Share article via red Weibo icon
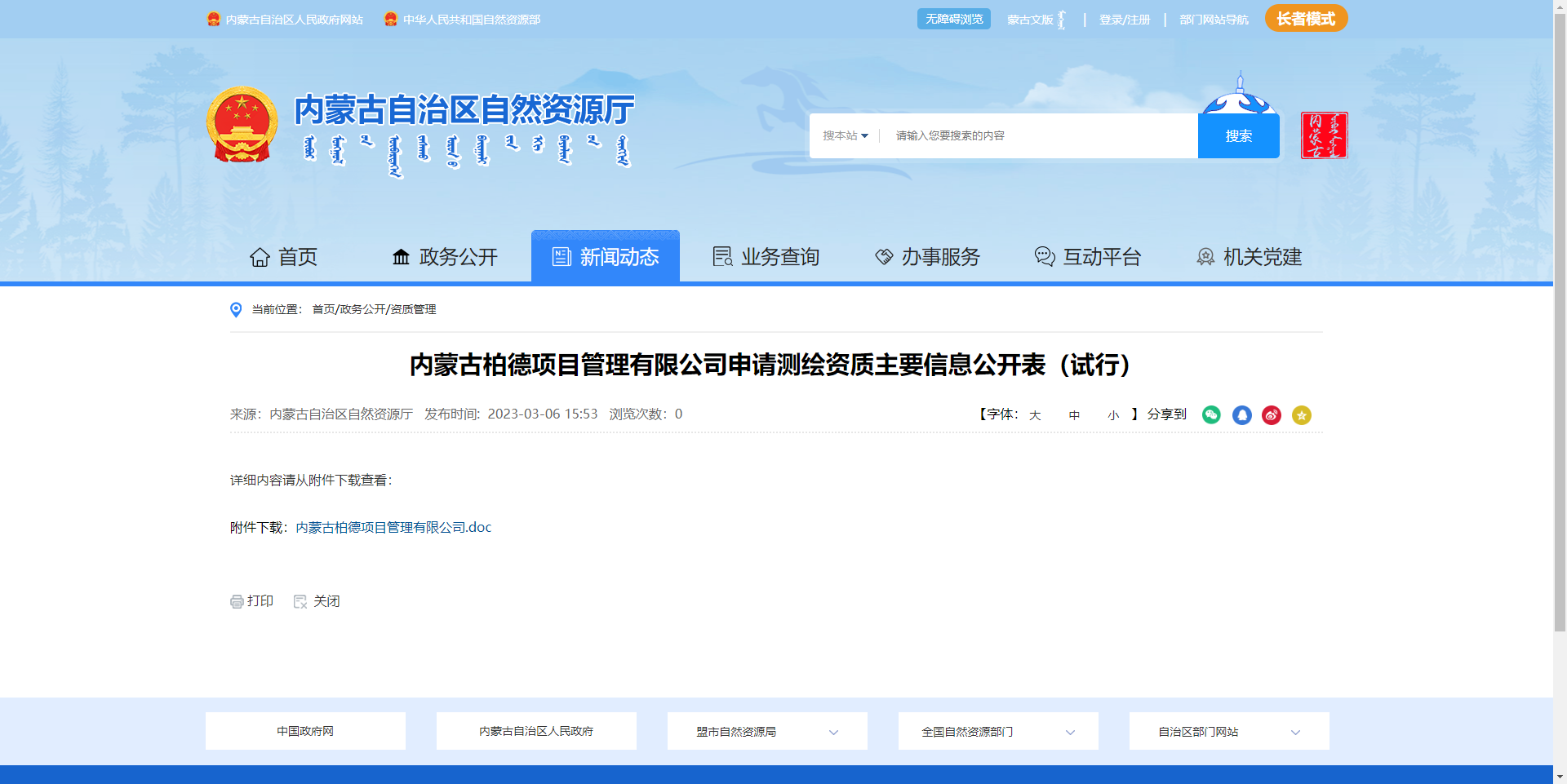 (1272, 415)
